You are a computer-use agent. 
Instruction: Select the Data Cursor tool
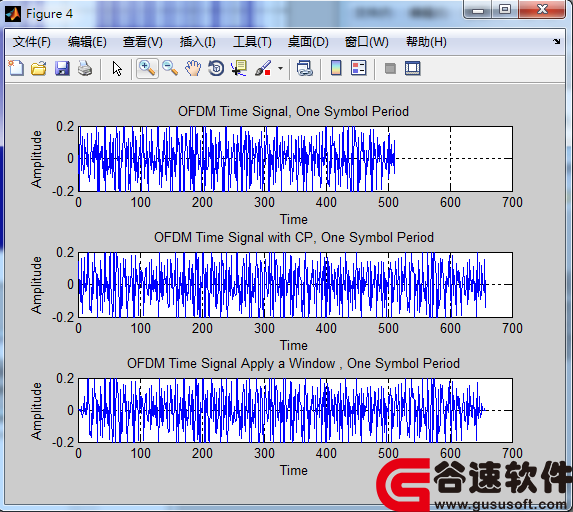click(239, 68)
